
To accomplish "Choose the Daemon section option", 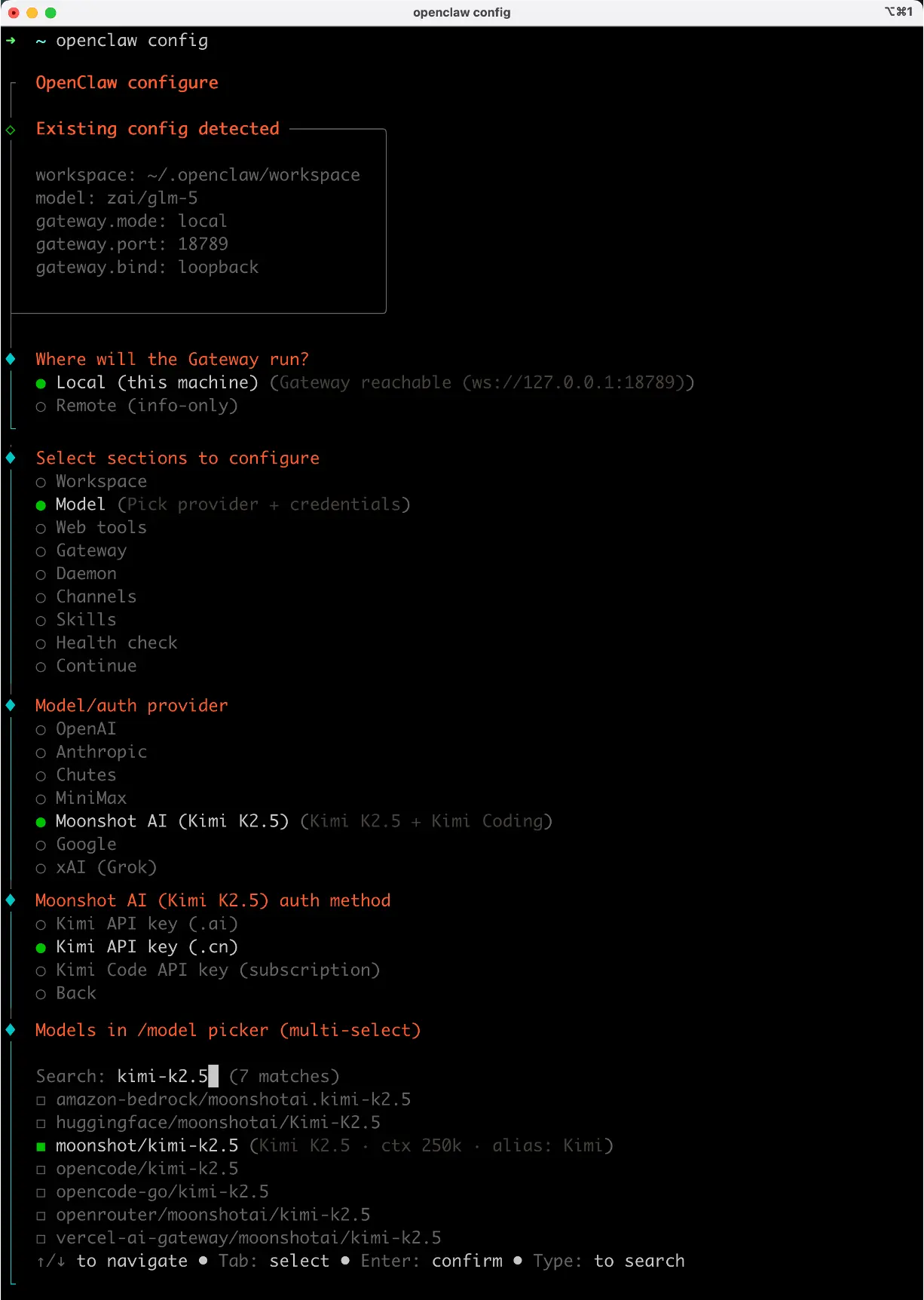I will pos(76,574).
